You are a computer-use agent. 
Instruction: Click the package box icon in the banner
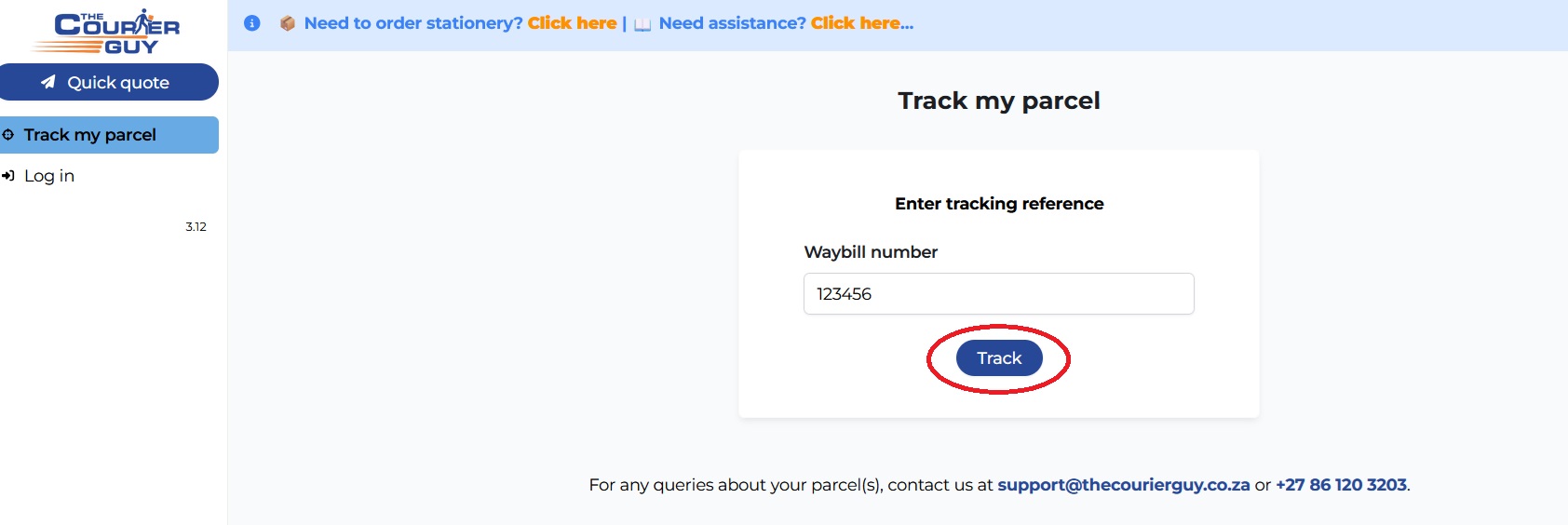pyautogui.click(x=288, y=23)
